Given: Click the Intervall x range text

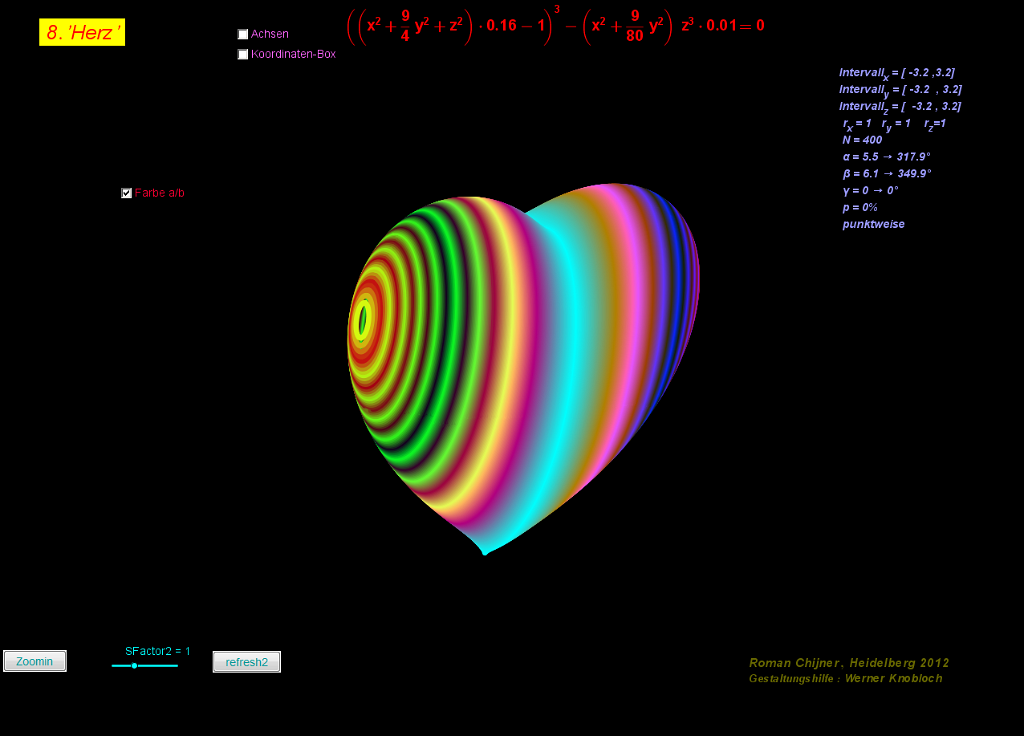Looking at the screenshot, I should click(896, 73).
